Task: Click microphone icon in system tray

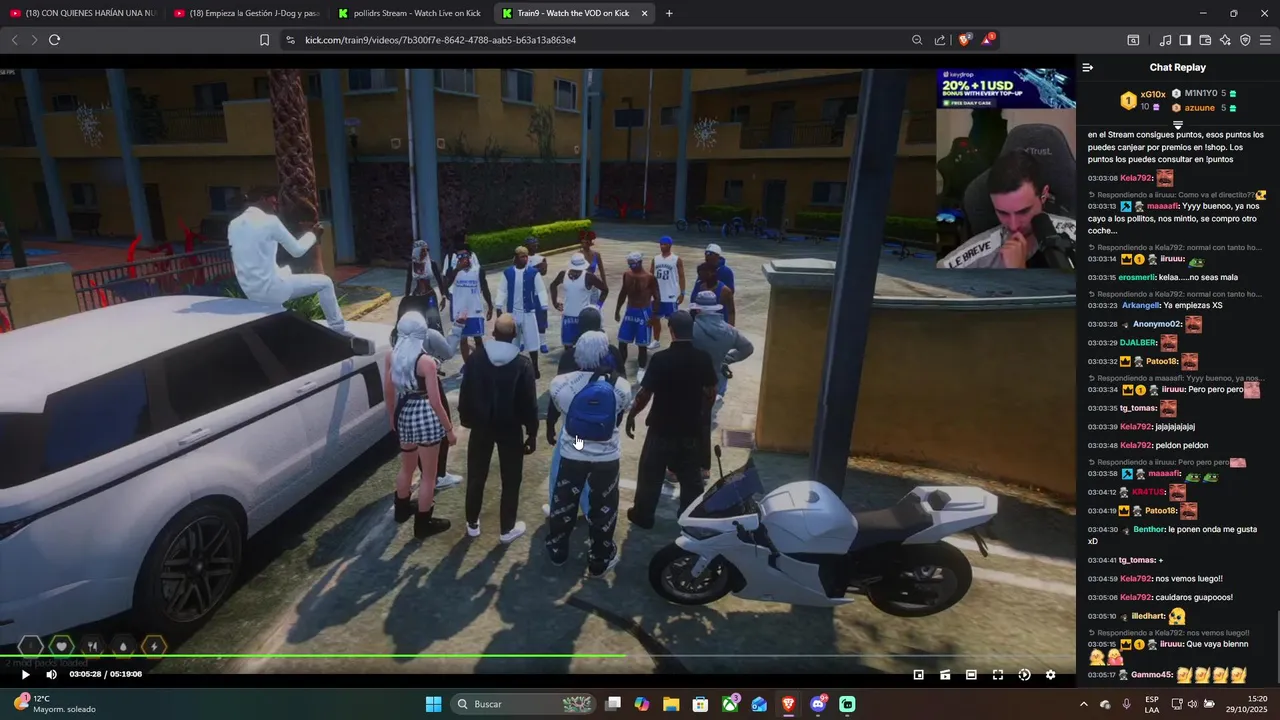Action: pyautogui.click(x=1127, y=704)
